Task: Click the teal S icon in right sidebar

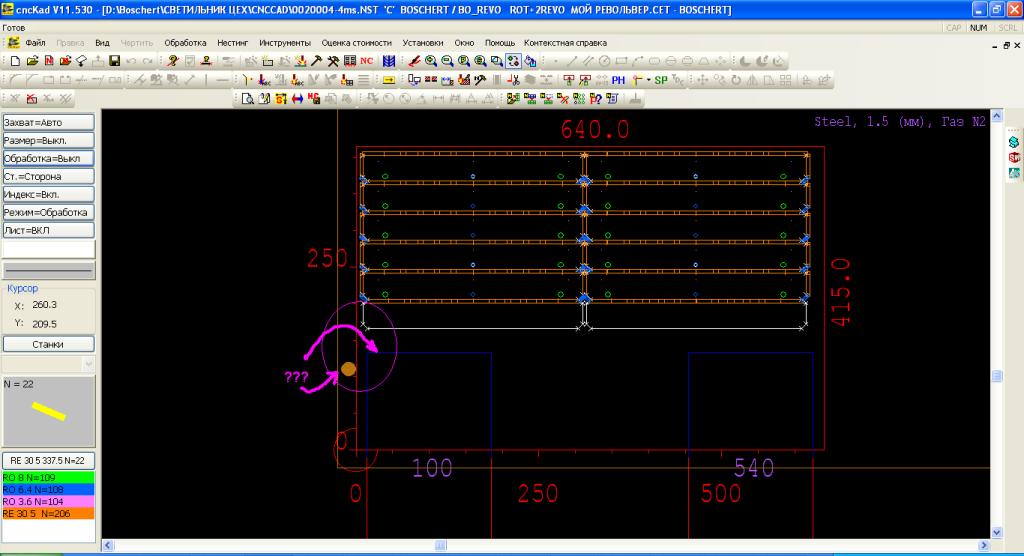Action: click(1014, 142)
